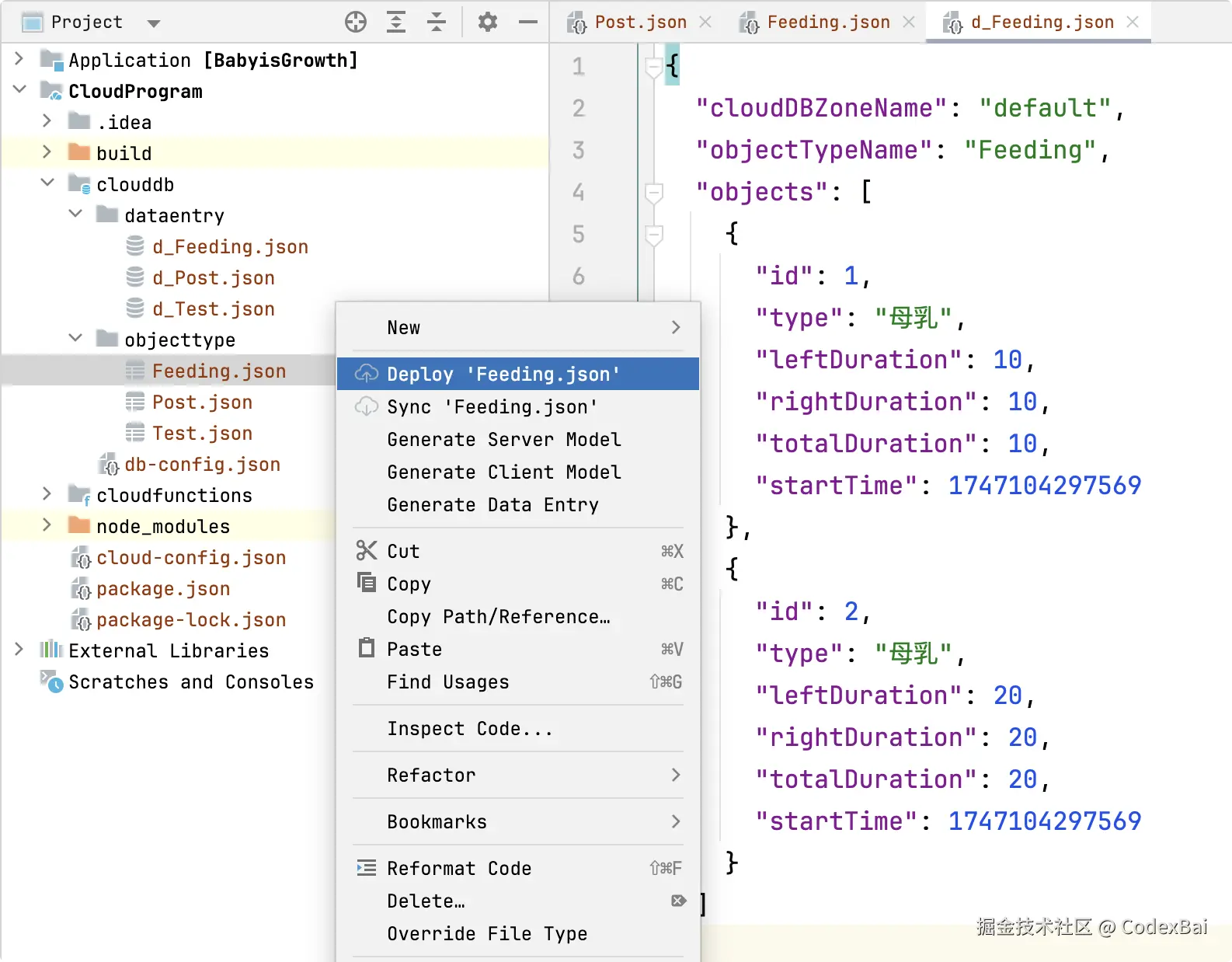
Task: Click the Expand All toolbar icon
Action: pos(396,22)
